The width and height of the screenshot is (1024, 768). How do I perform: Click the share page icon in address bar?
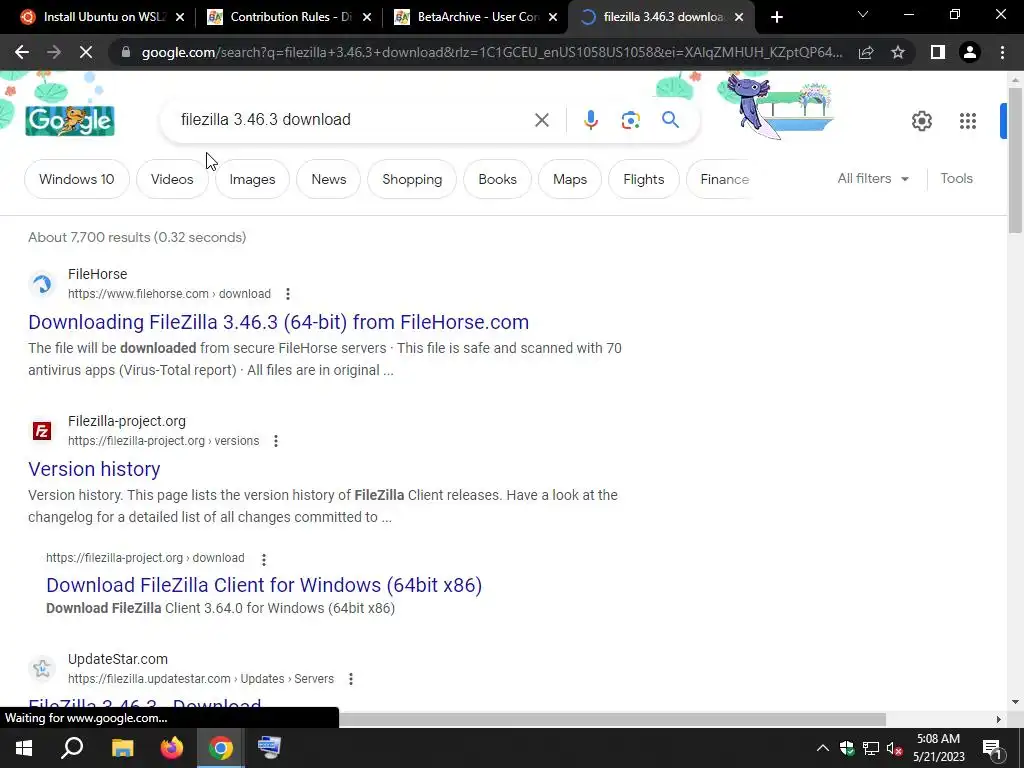pyautogui.click(x=866, y=52)
